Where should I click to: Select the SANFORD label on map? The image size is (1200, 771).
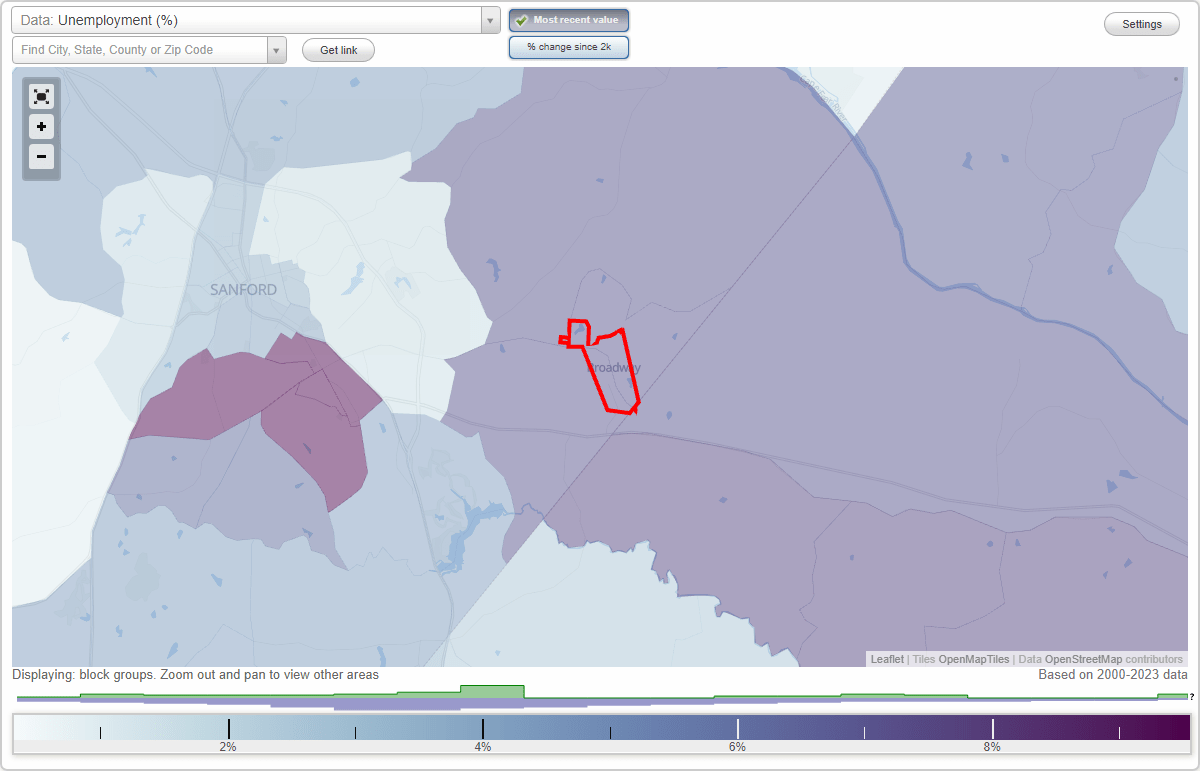click(x=243, y=290)
